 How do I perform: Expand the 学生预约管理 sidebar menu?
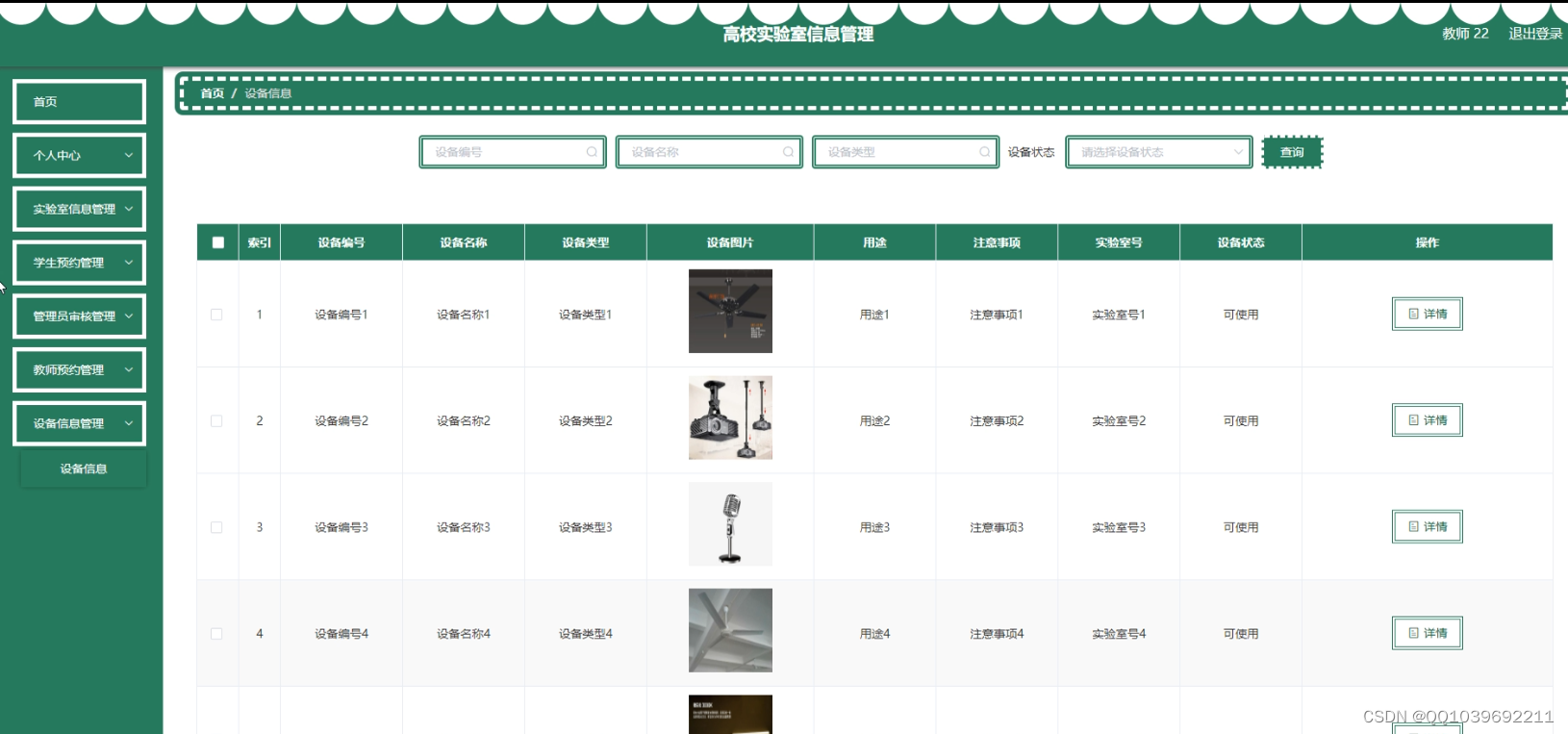79,263
